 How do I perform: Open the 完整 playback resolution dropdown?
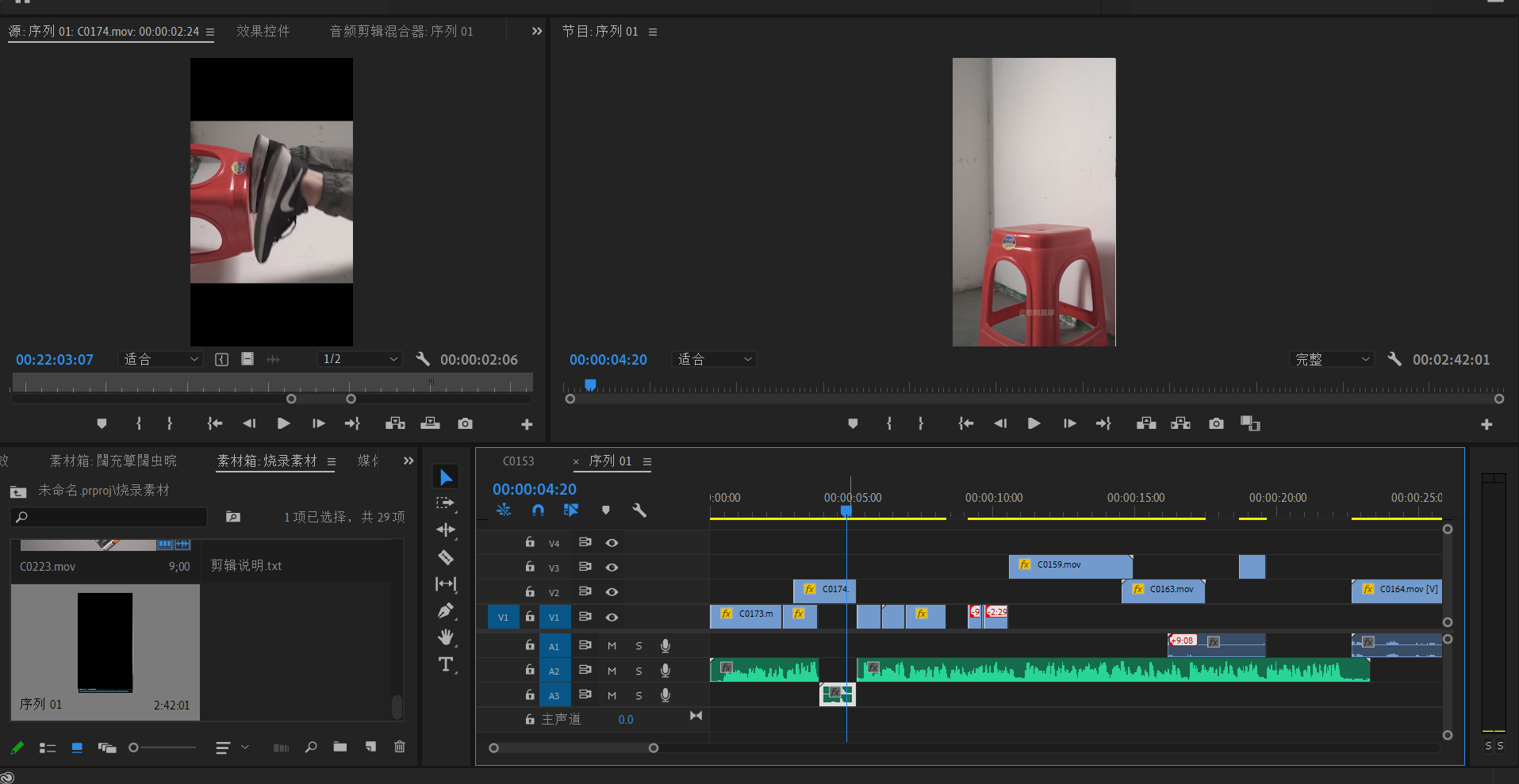[1332, 359]
